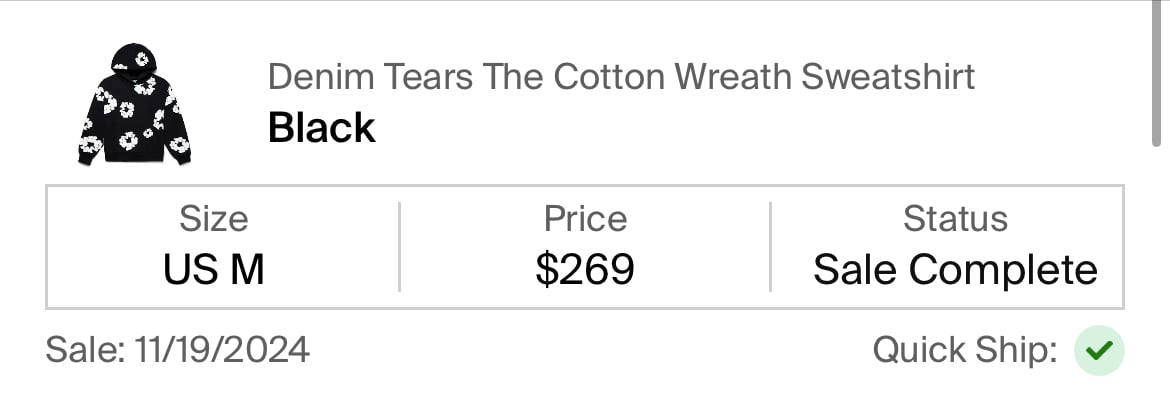Click the word Sweatshirt in the title
Image resolution: width=1170 pixels, height=396 pixels.
tap(888, 77)
